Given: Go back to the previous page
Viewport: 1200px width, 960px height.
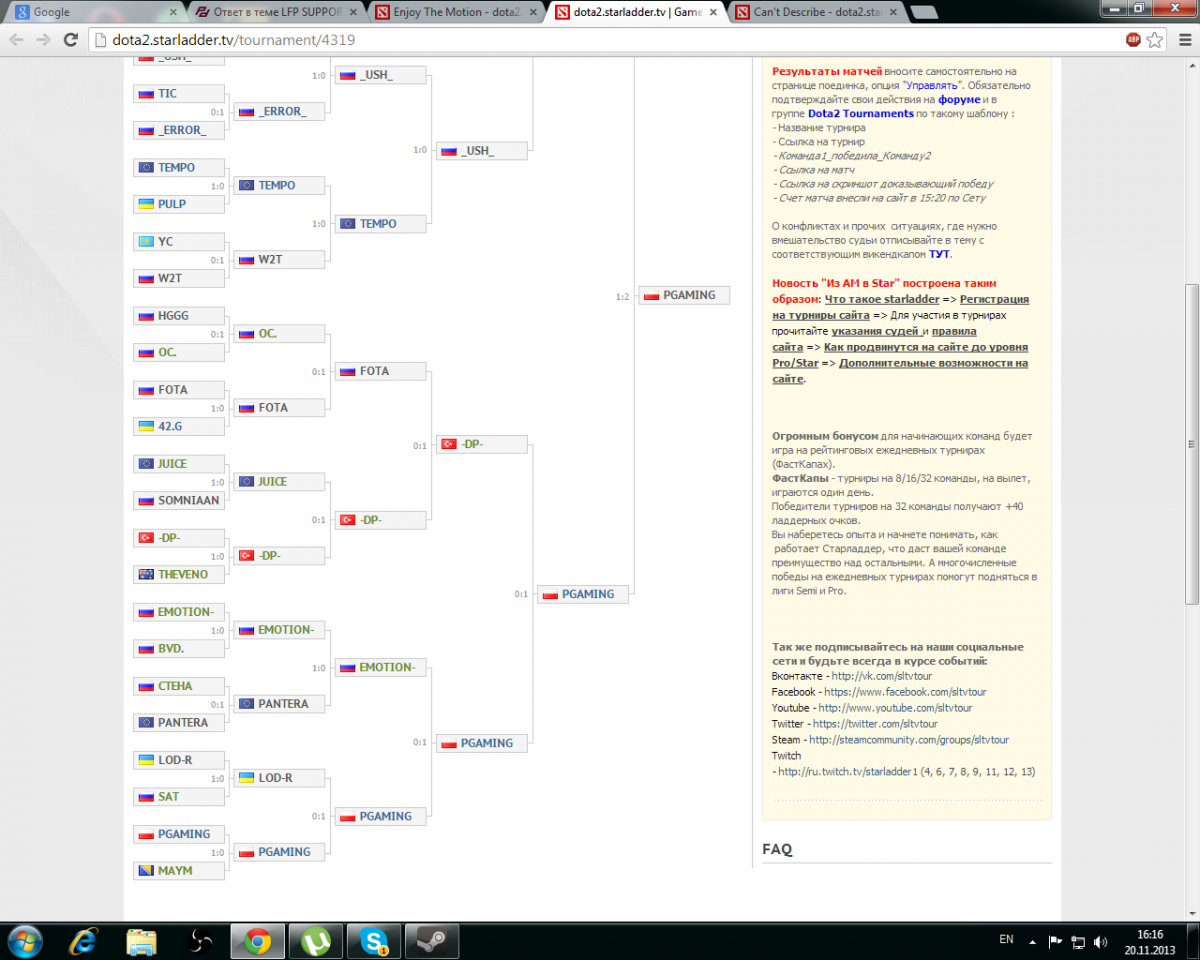Looking at the screenshot, I should (17, 40).
